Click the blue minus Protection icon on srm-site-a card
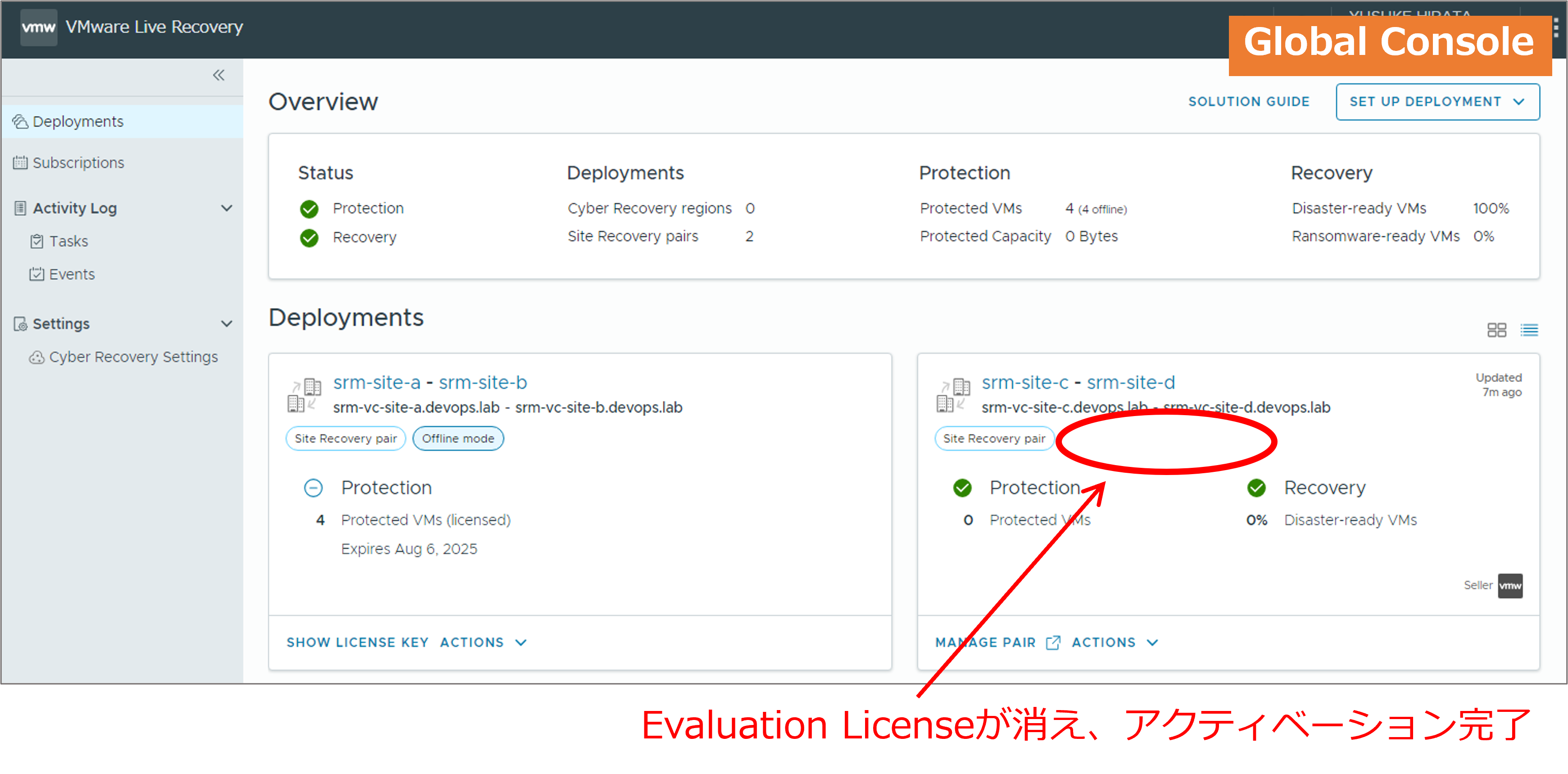Image resolution: width=1568 pixels, height=774 pixels. (313, 488)
